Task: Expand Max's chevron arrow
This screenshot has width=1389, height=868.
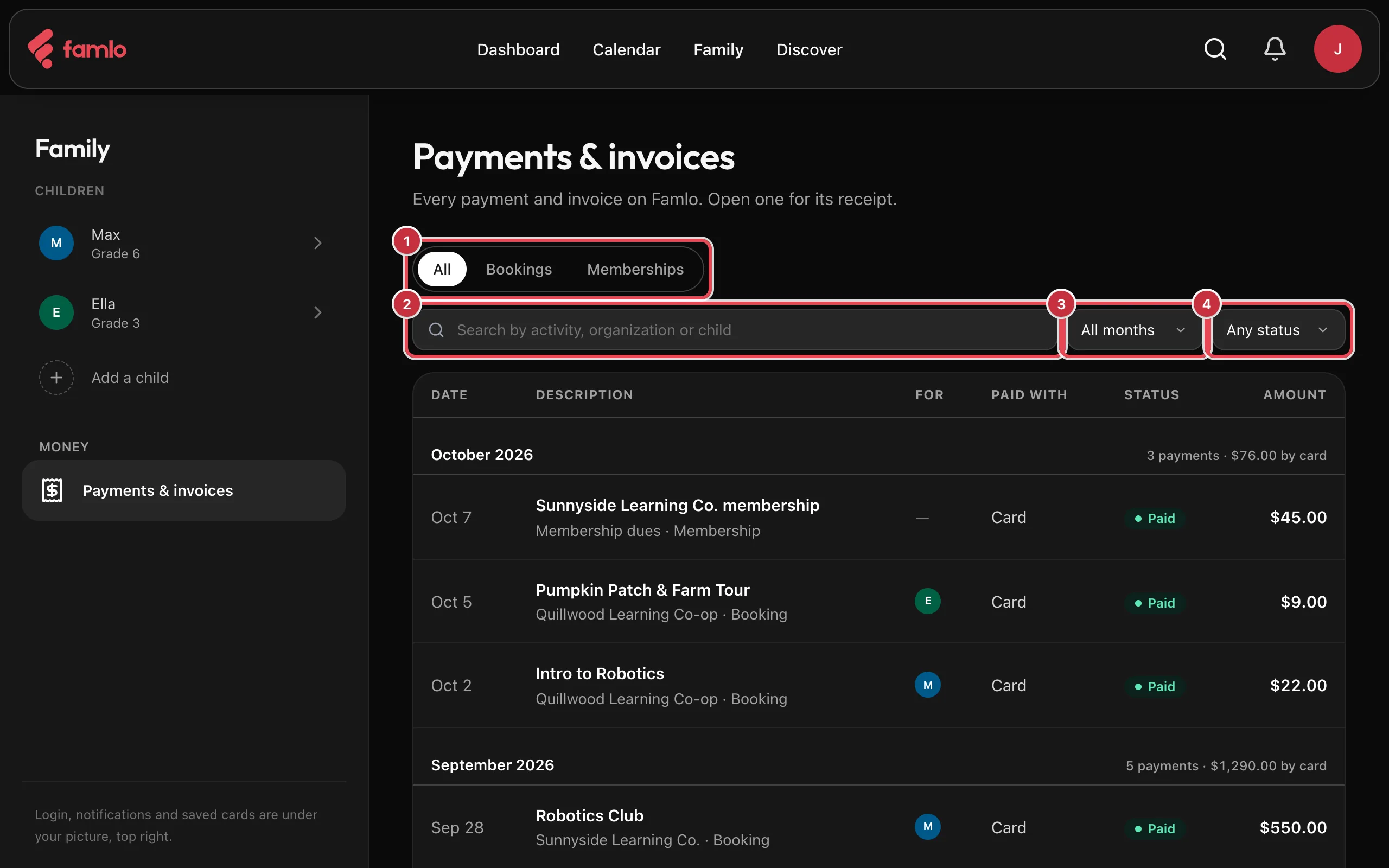Action: click(x=317, y=243)
